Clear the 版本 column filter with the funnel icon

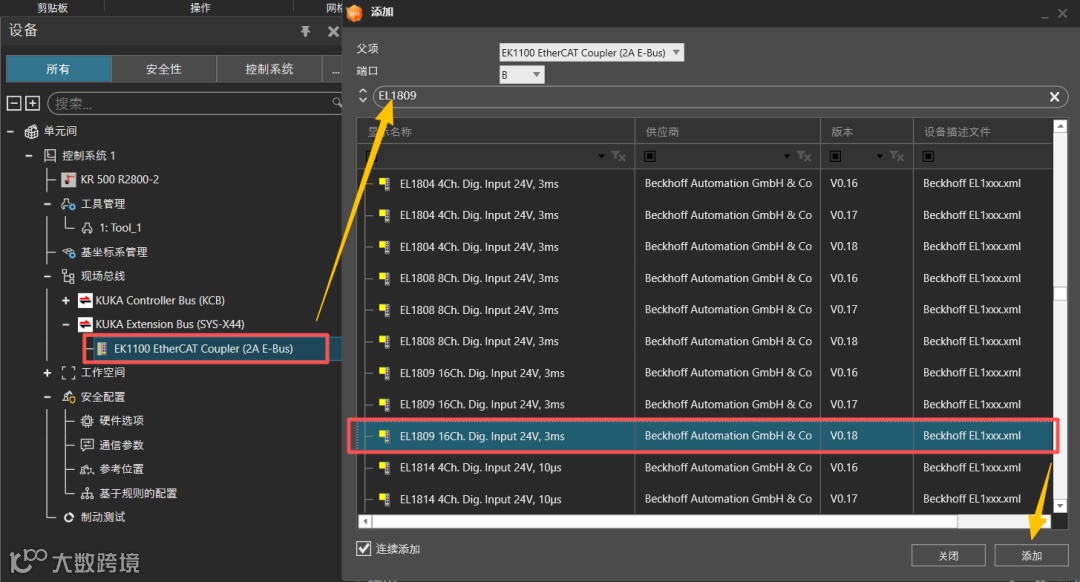pyautogui.click(x=896, y=156)
